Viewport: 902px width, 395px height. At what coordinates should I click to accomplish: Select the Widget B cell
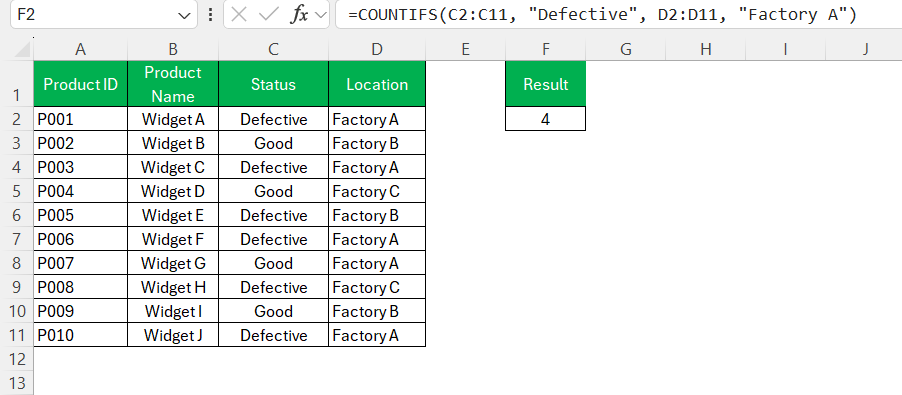[x=173, y=143]
